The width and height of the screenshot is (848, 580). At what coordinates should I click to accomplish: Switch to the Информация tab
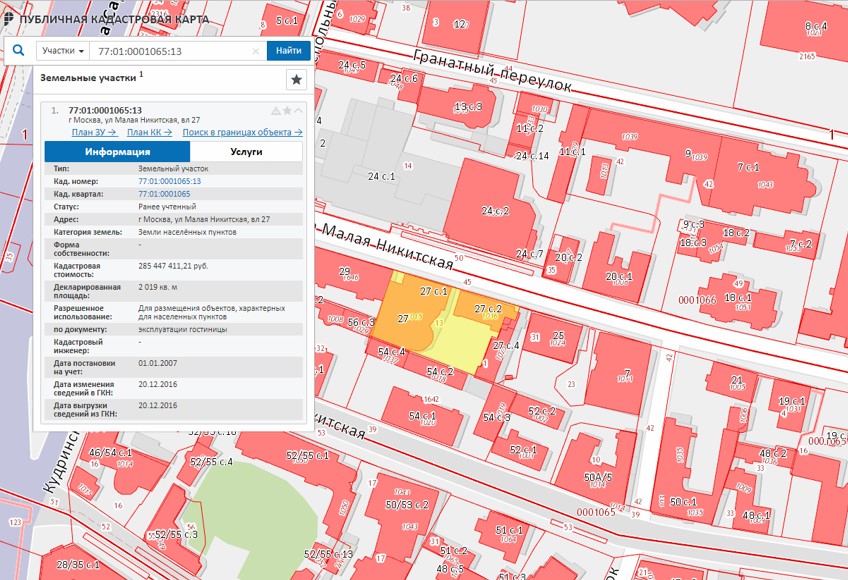[x=117, y=152]
